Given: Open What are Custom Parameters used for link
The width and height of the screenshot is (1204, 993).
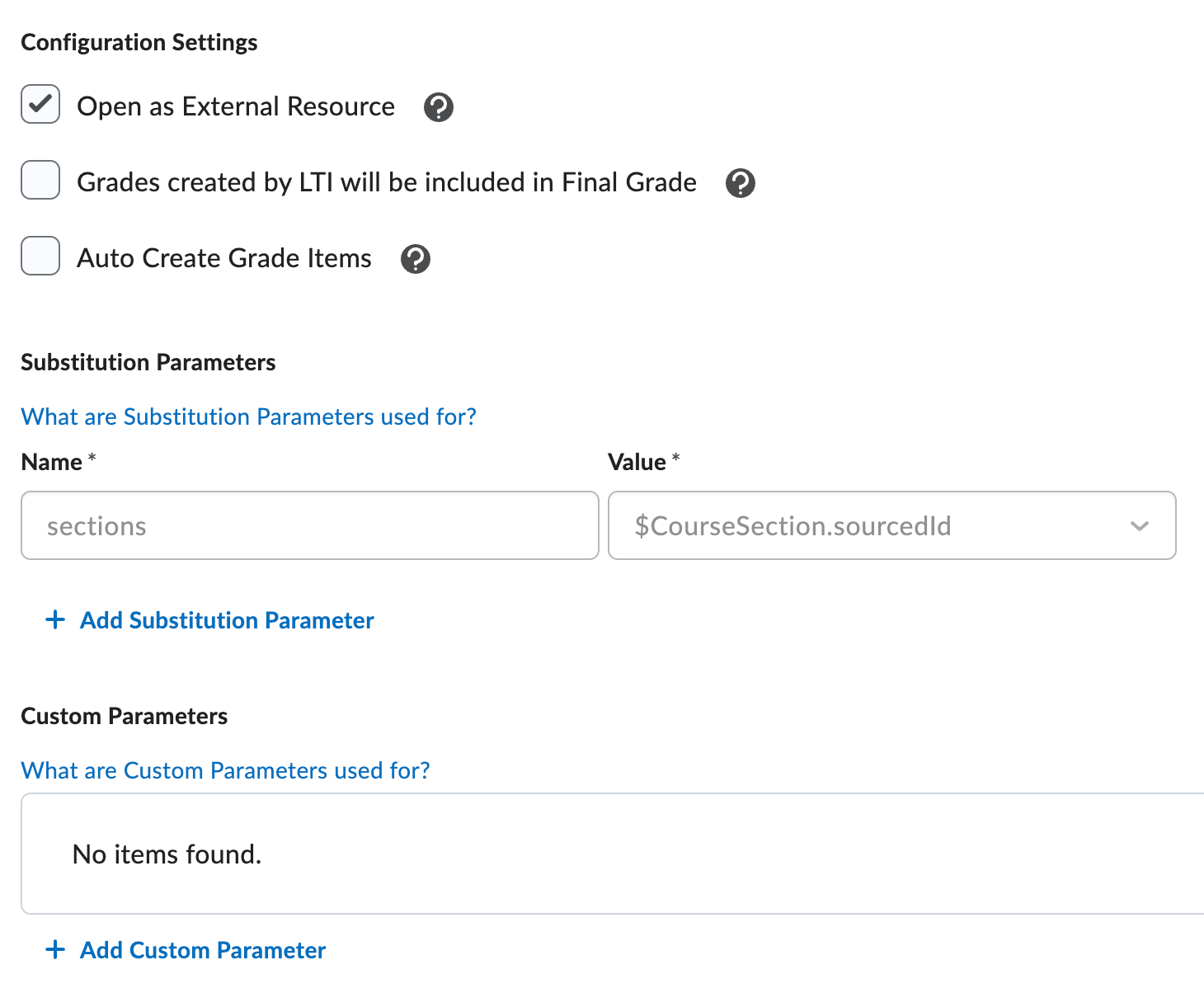Looking at the screenshot, I should point(225,770).
